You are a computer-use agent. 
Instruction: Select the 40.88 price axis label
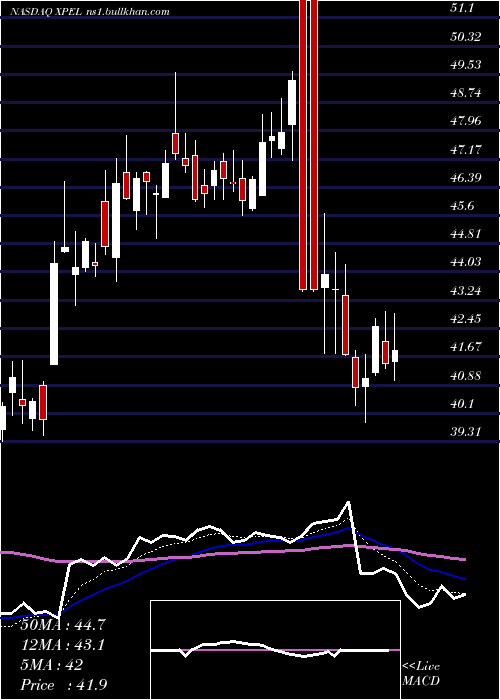[x=466, y=376]
